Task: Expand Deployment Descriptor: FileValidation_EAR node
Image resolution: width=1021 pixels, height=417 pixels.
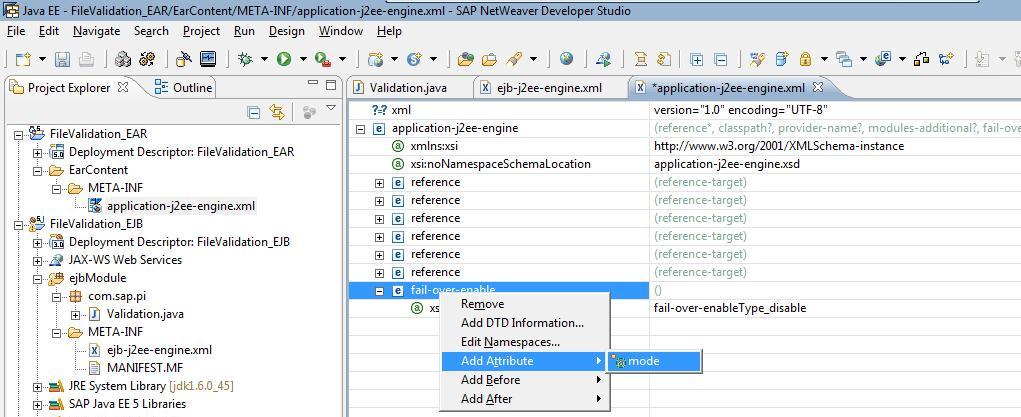Action: coord(38,152)
